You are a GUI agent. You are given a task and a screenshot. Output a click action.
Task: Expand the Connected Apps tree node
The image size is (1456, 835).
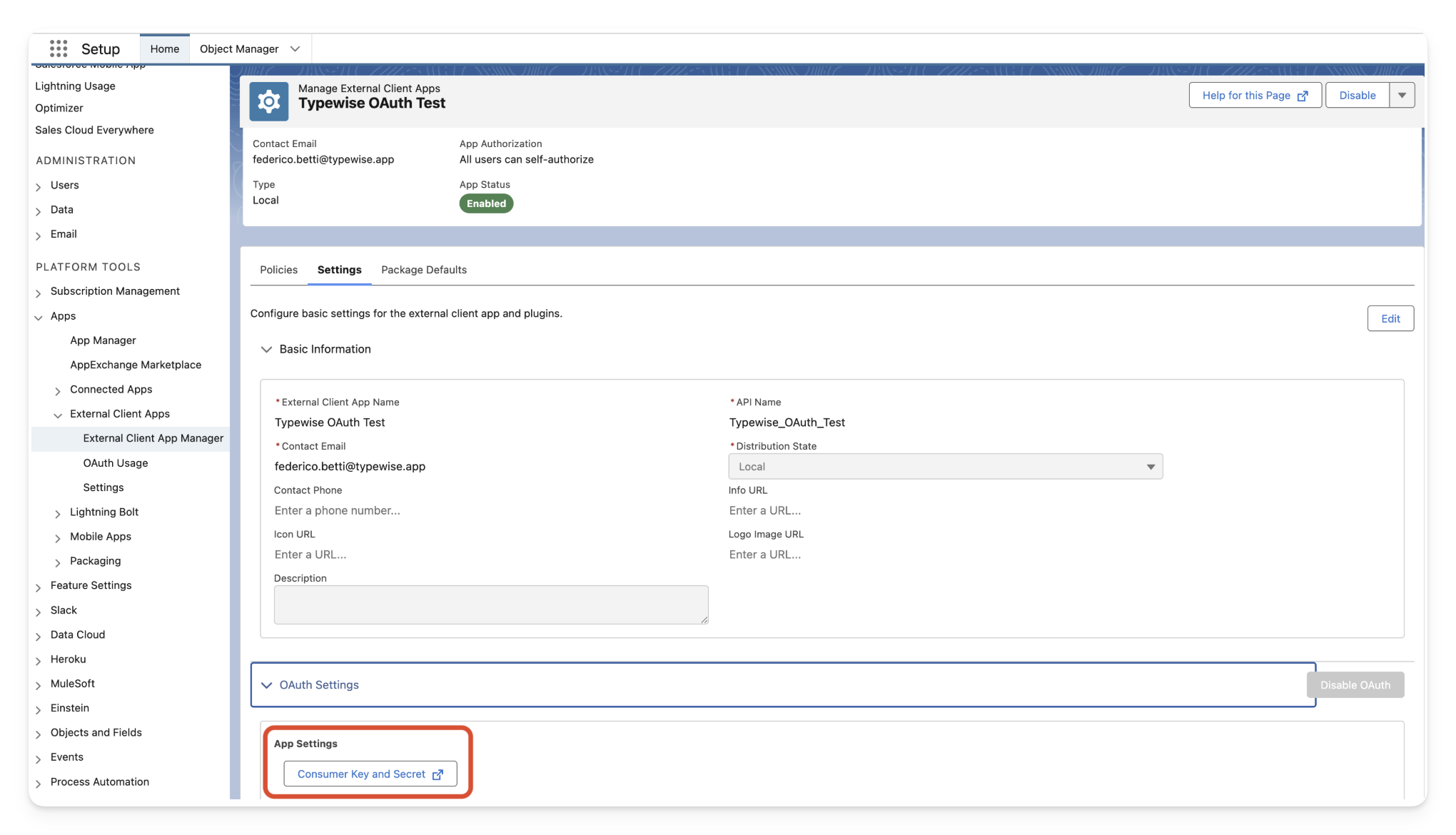pyautogui.click(x=58, y=390)
